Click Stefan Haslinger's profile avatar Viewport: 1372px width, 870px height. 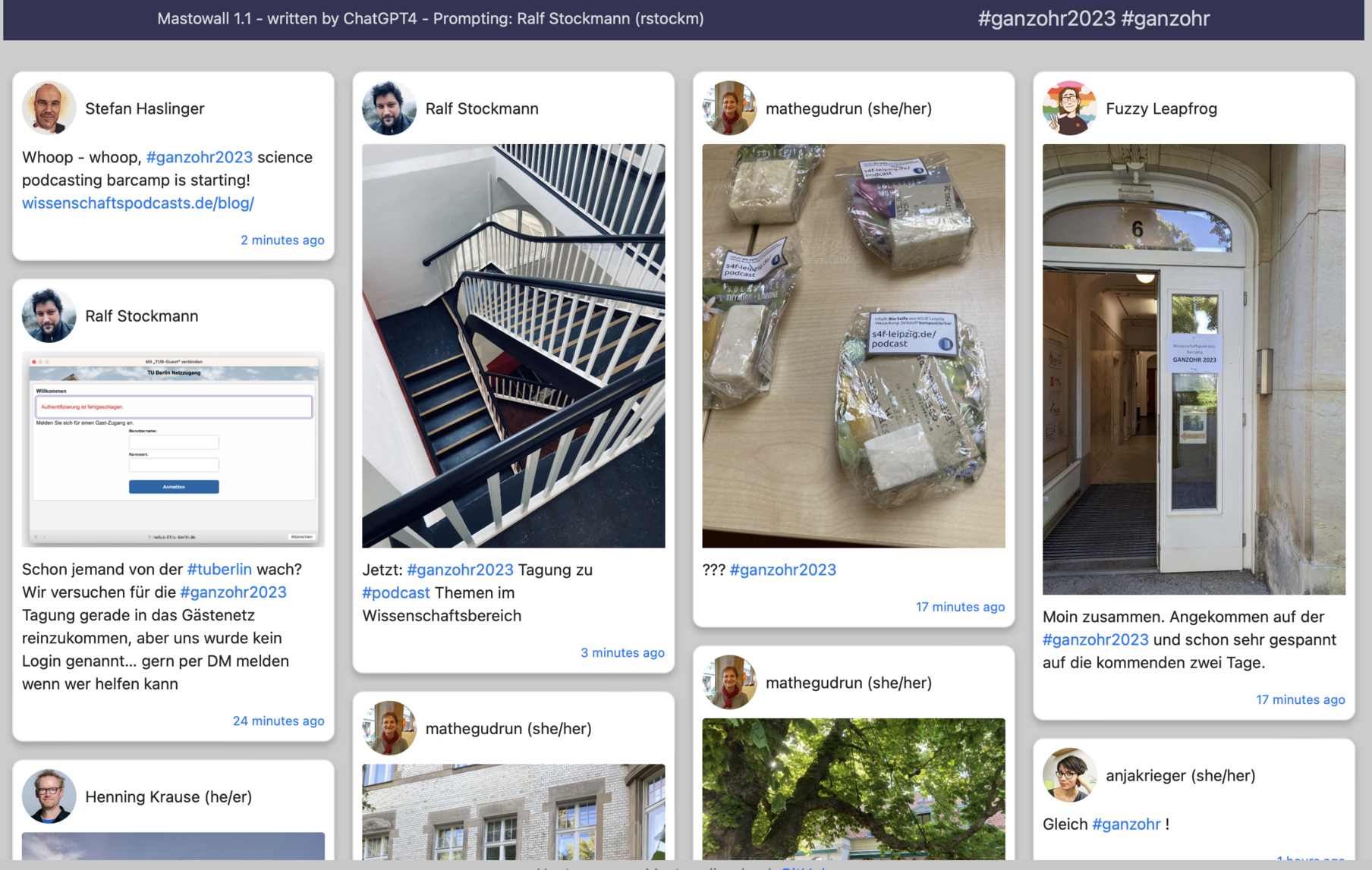pyautogui.click(x=49, y=108)
